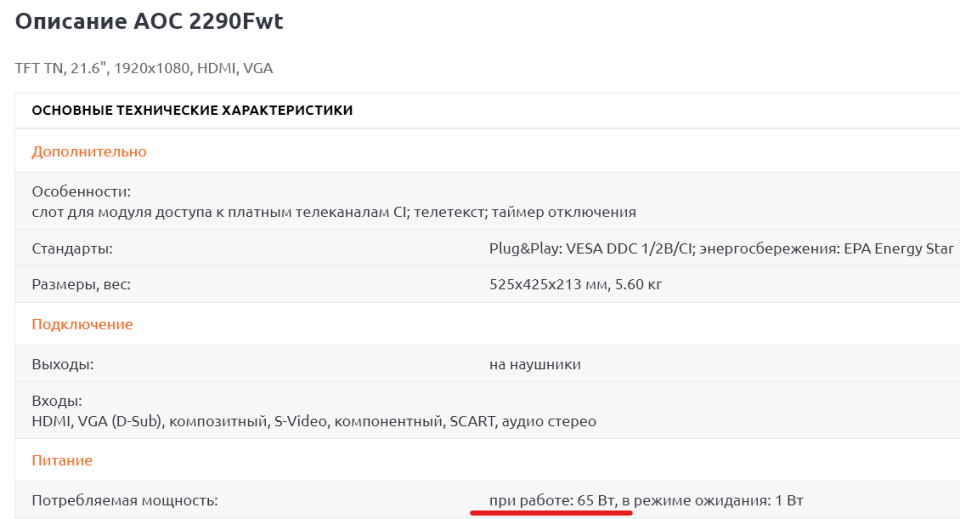Select the underlined 'при работе: 65 Вт' text
This screenshot has height=519, width=960.
551,500
